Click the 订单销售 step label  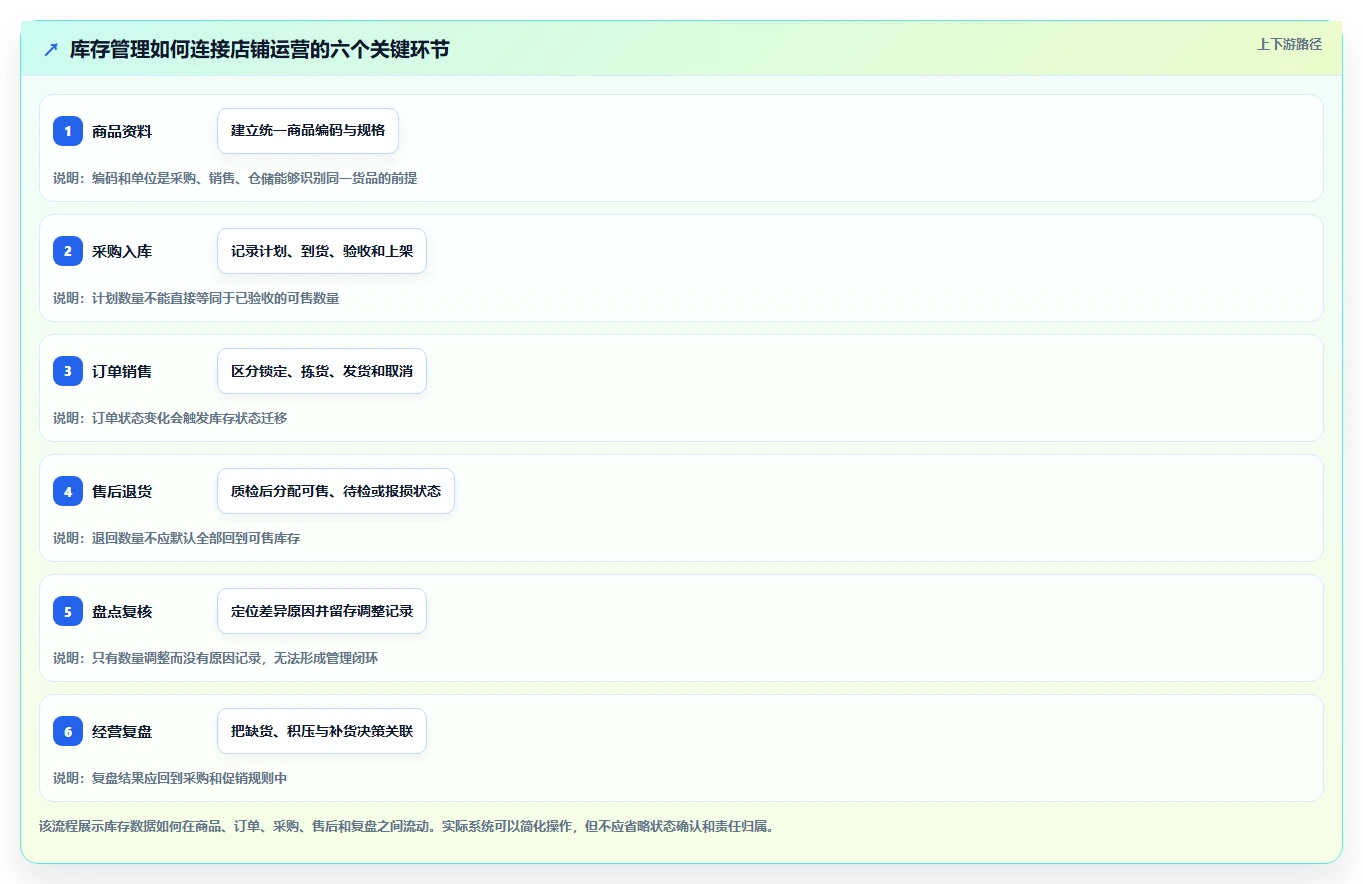click(122, 371)
